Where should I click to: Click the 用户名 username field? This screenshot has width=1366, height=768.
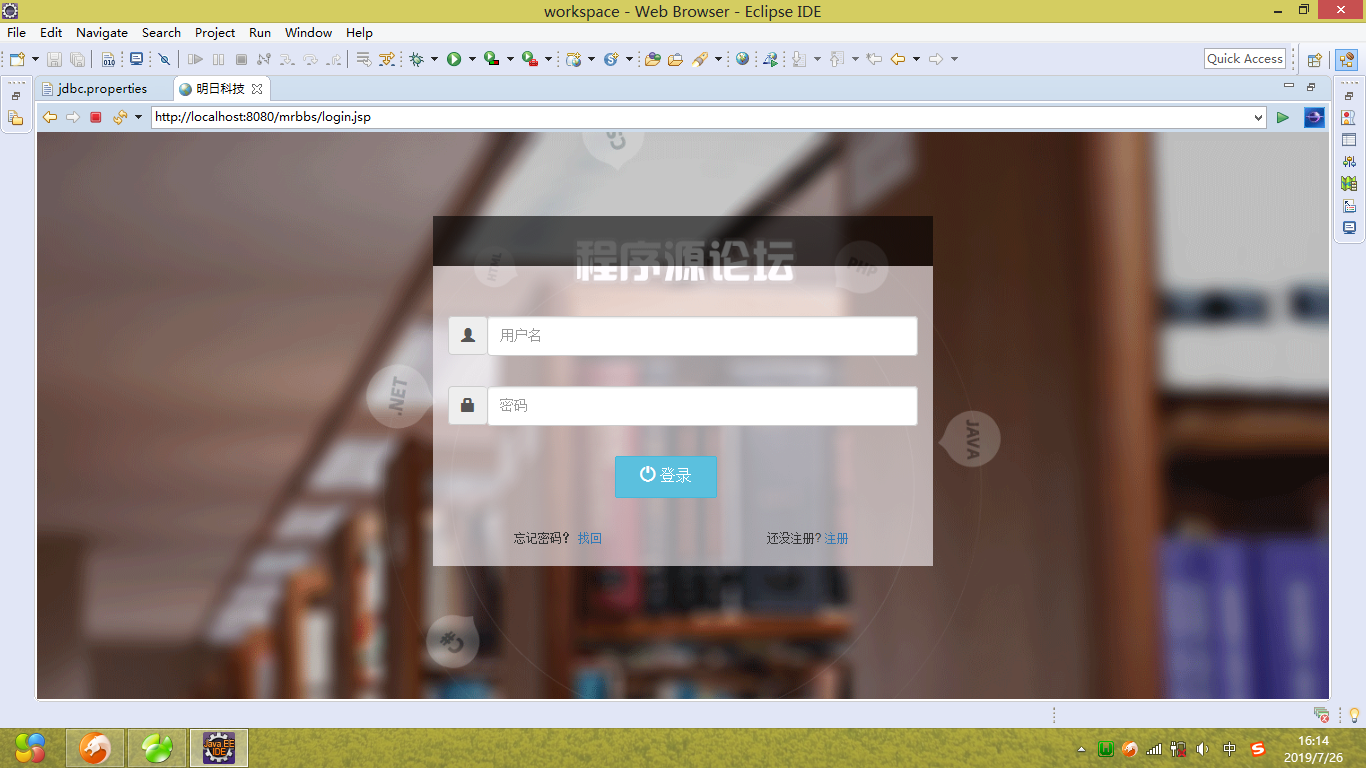702,336
